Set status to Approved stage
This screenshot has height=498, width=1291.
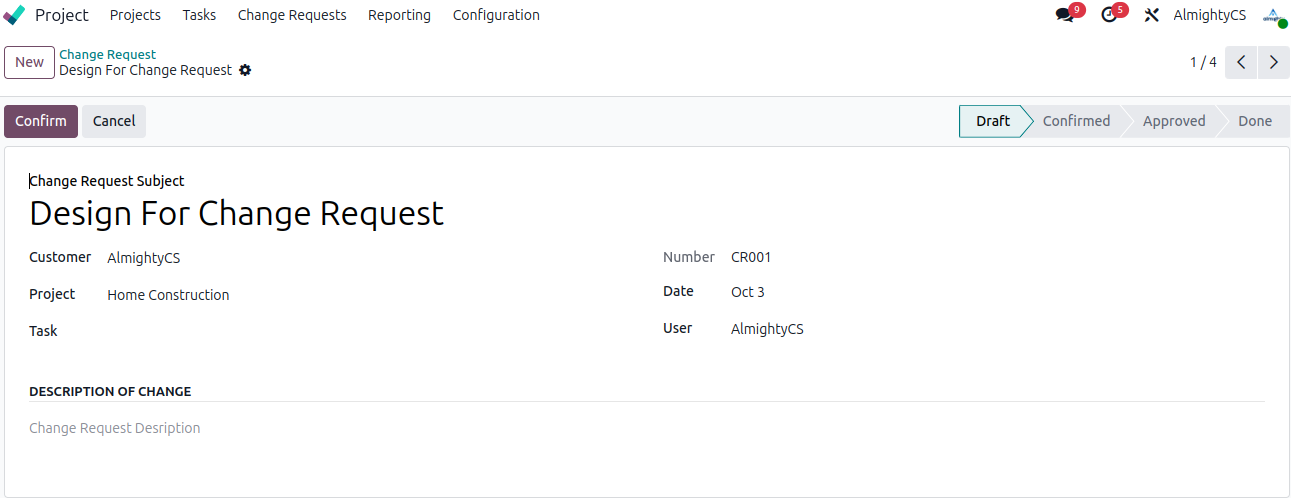[x=1173, y=121]
